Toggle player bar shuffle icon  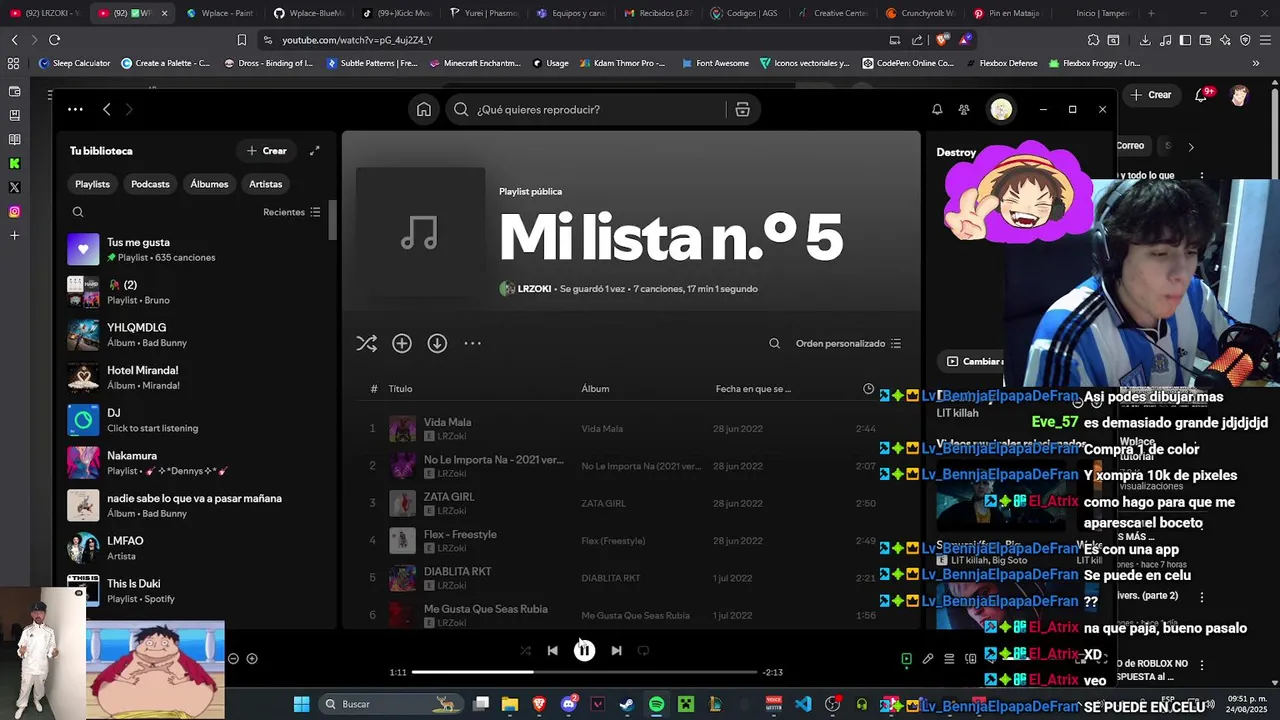525,651
